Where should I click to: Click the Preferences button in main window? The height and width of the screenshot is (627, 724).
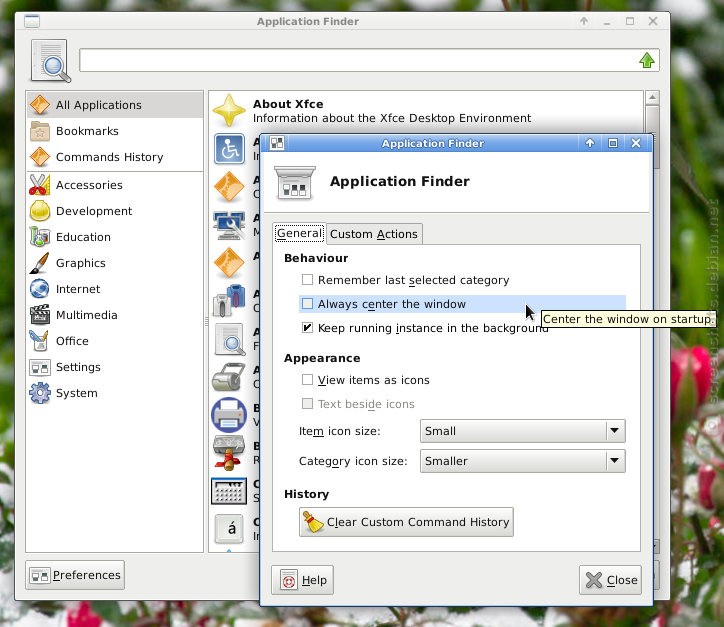(x=75, y=575)
